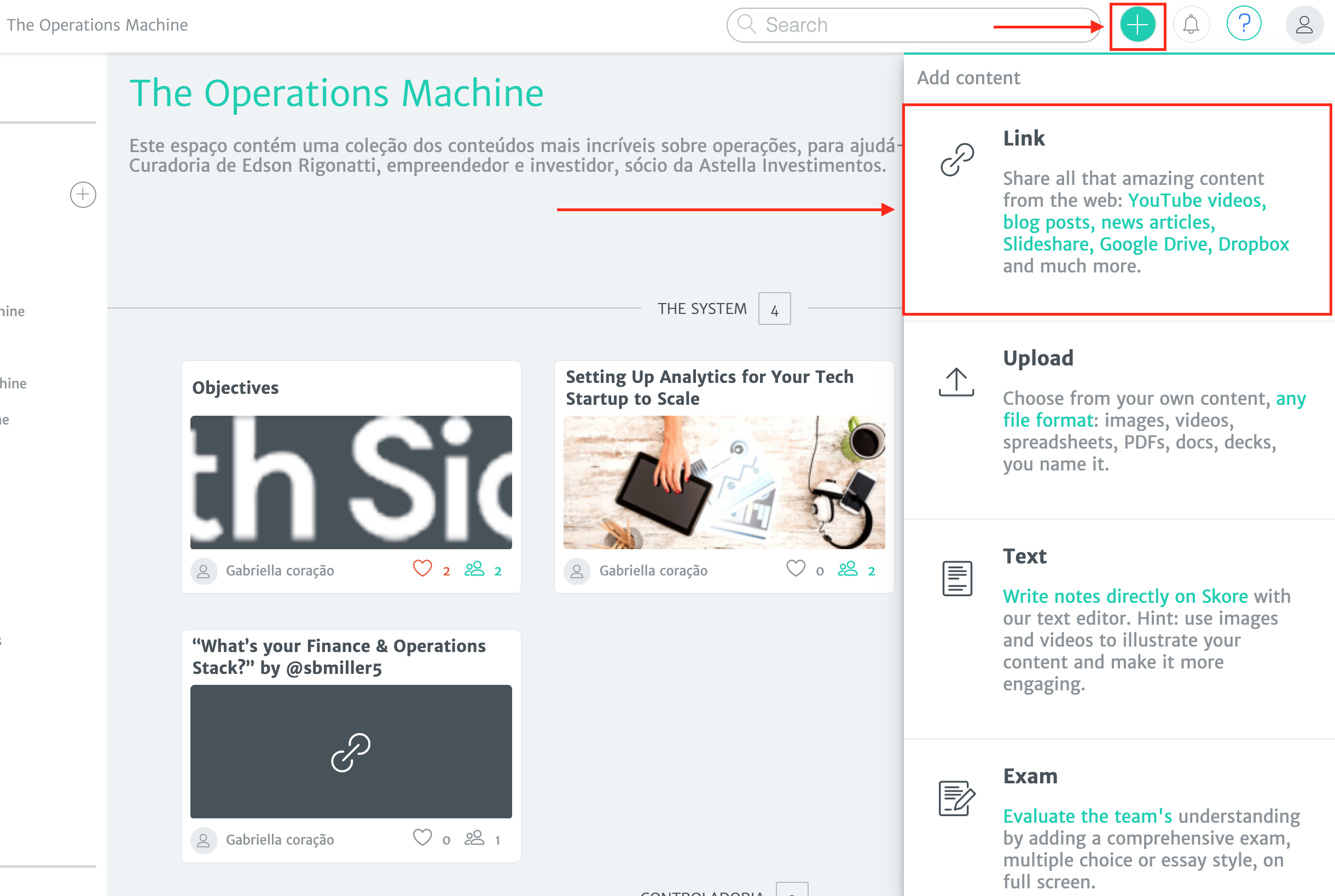Open the help question mark icon
The width and height of the screenshot is (1335, 896).
tap(1244, 24)
